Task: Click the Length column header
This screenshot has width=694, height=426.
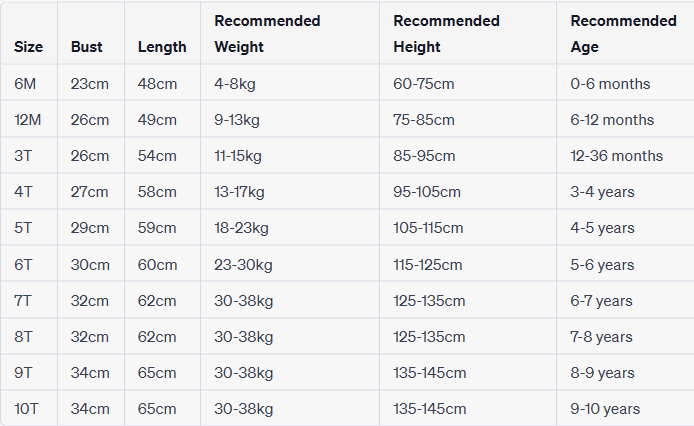Action: tap(162, 47)
